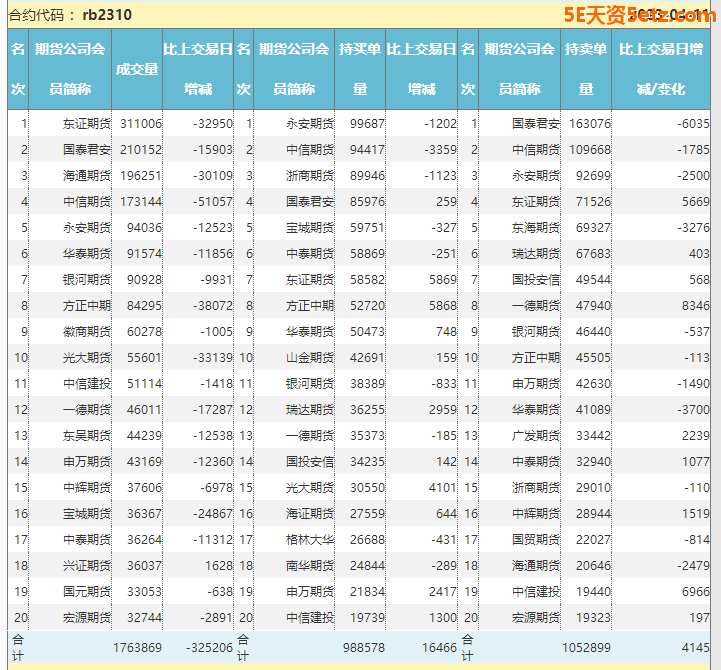Click the 格林大华 cell
Screen dimensions: 721x670
310,539
